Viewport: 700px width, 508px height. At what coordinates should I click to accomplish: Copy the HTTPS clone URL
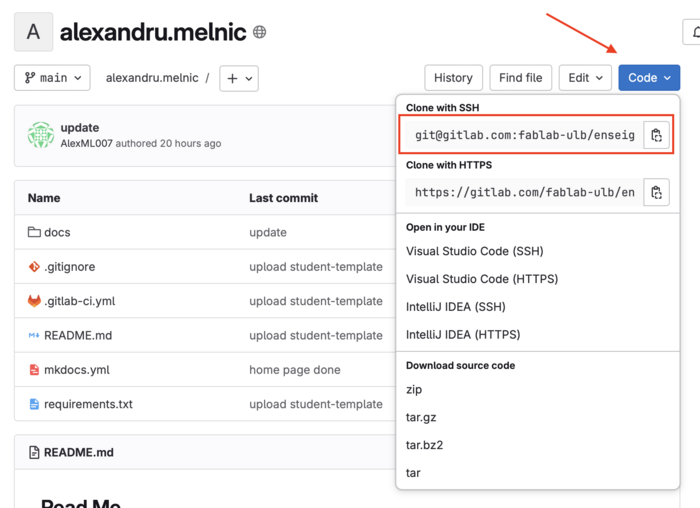[x=656, y=192]
